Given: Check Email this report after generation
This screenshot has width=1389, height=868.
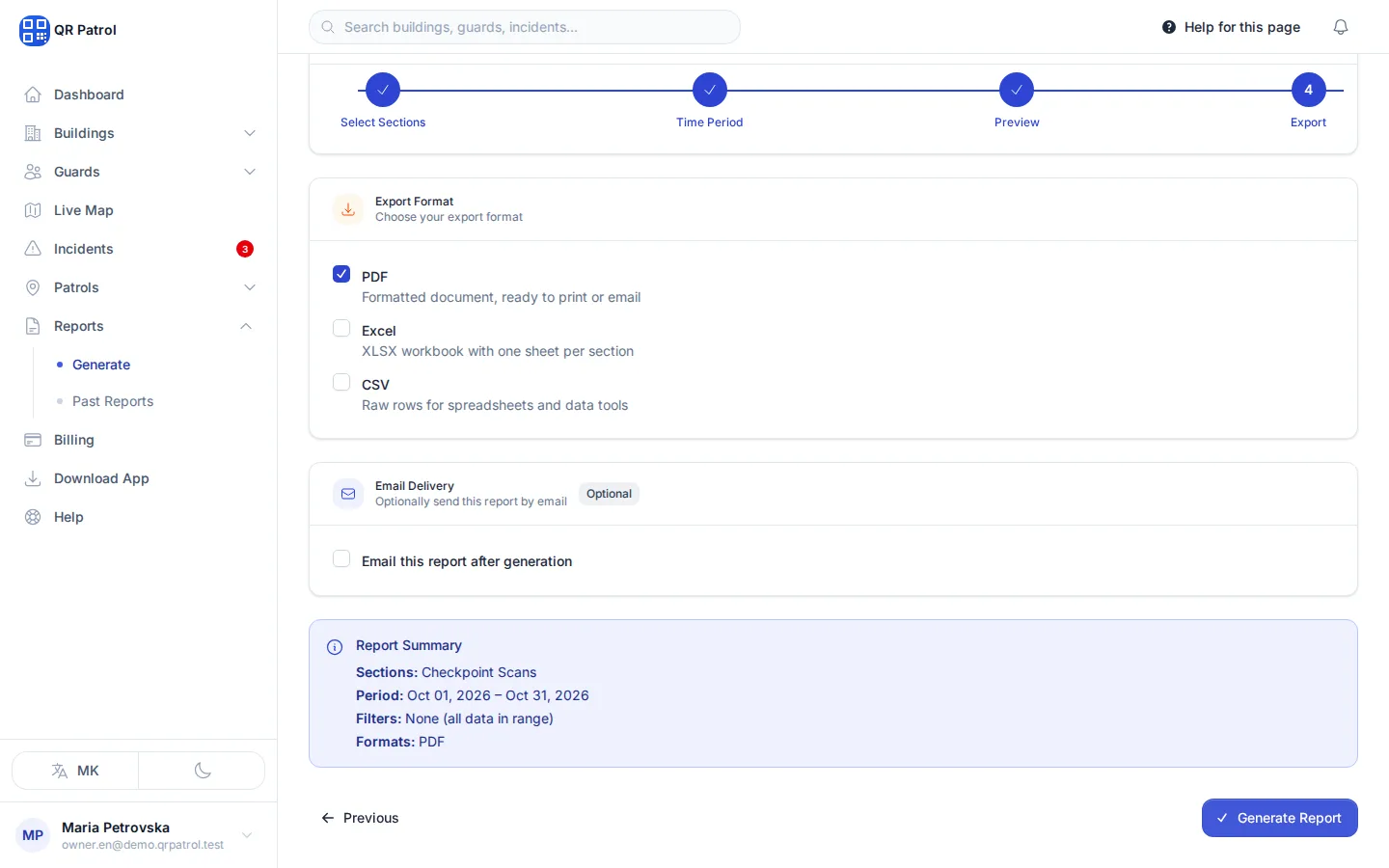Looking at the screenshot, I should [341, 558].
